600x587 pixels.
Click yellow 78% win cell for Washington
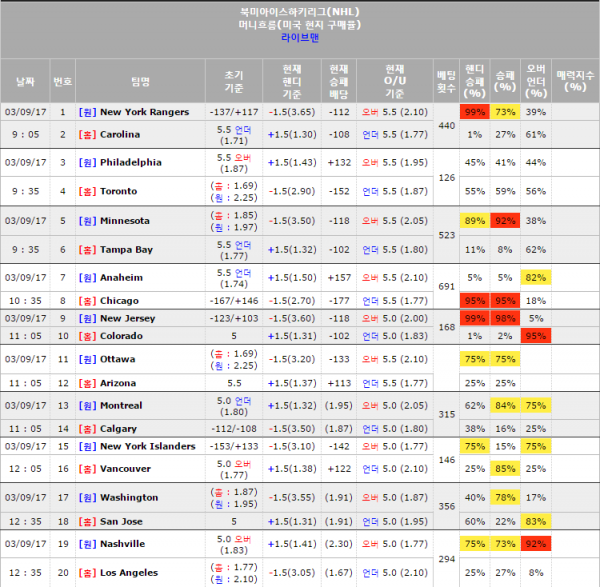(505, 498)
